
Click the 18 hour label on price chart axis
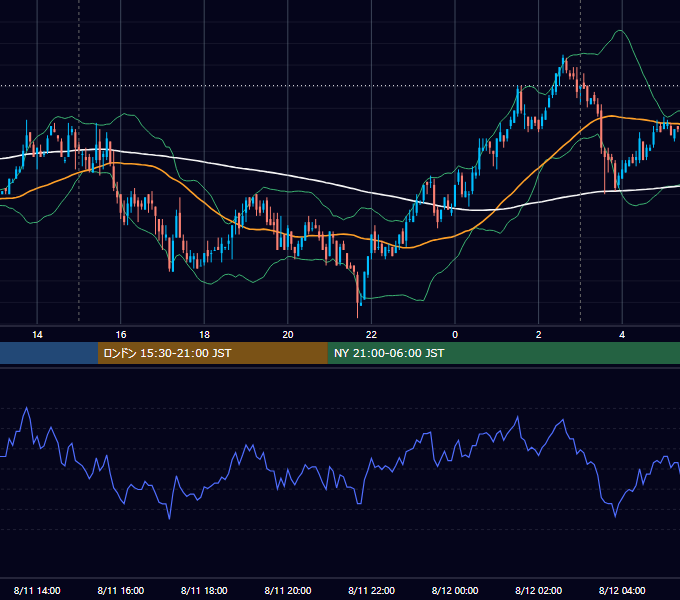204,335
